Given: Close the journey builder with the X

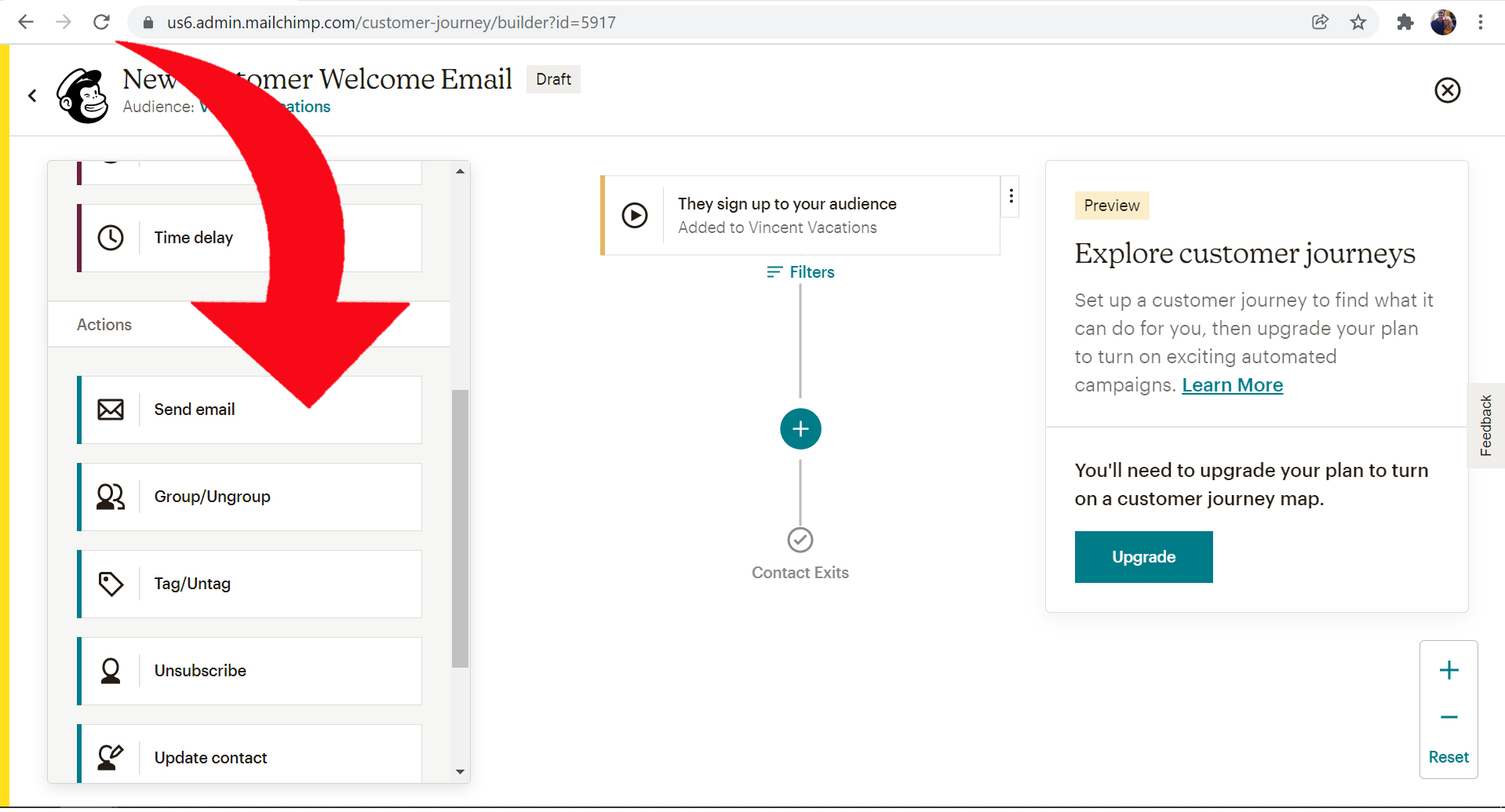Looking at the screenshot, I should click(x=1448, y=90).
